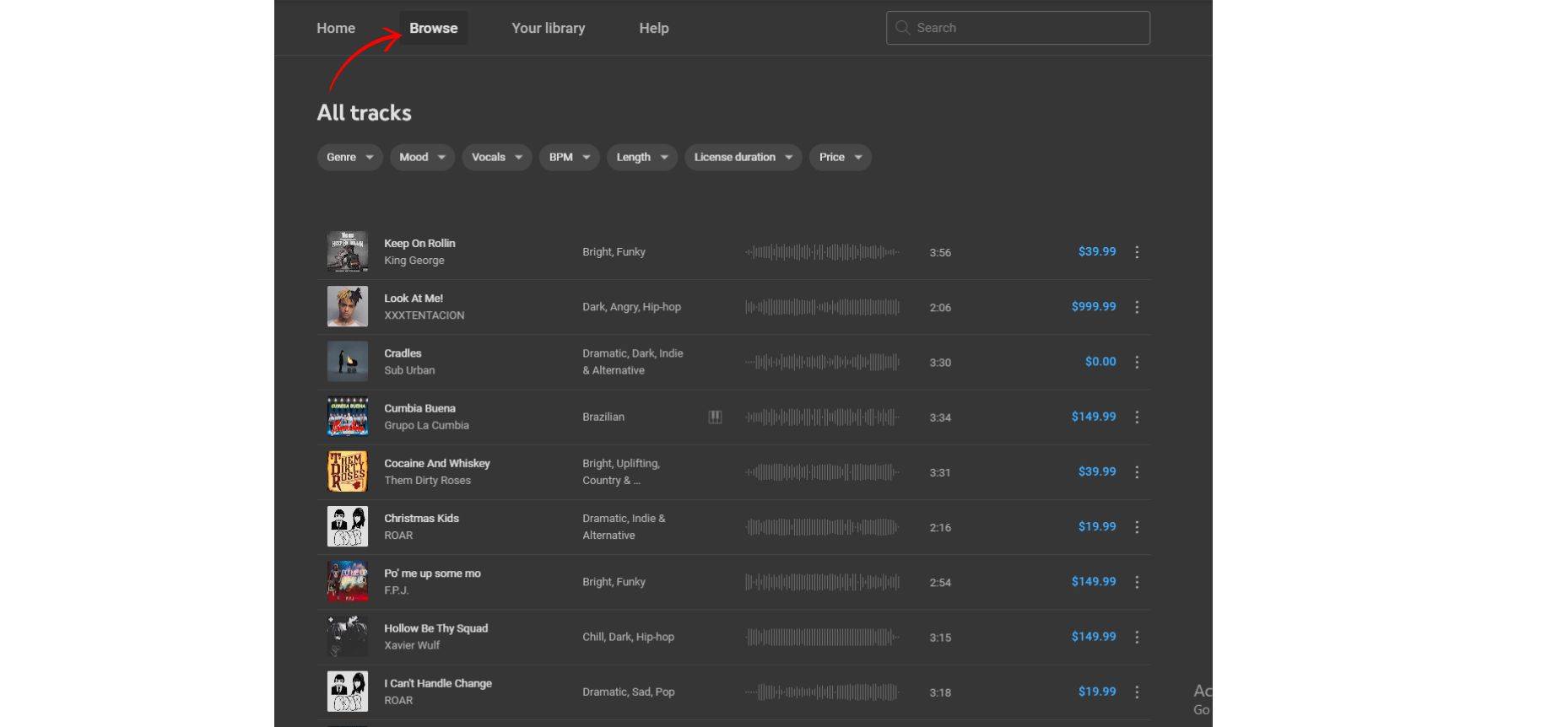
Task: Click the I Can't Handle Change album cover
Action: click(x=348, y=691)
